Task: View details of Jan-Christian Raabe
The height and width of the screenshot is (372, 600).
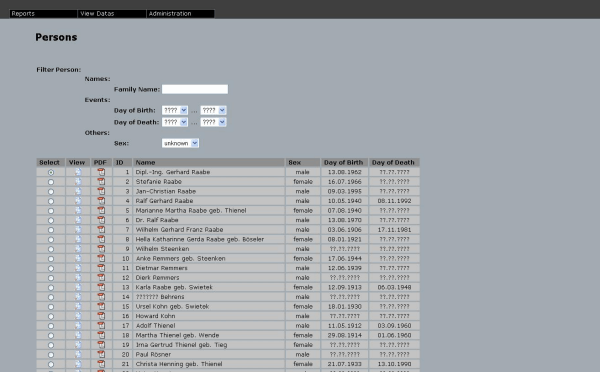Action: 78,191
